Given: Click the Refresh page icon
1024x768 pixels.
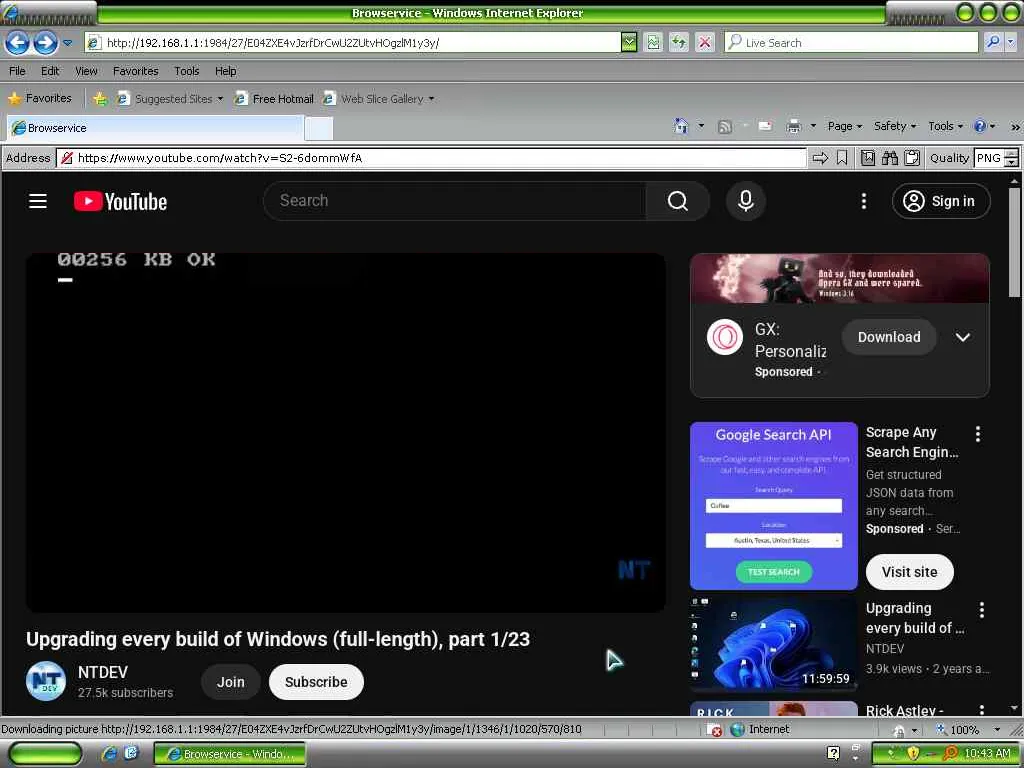Looking at the screenshot, I should pos(679,42).
